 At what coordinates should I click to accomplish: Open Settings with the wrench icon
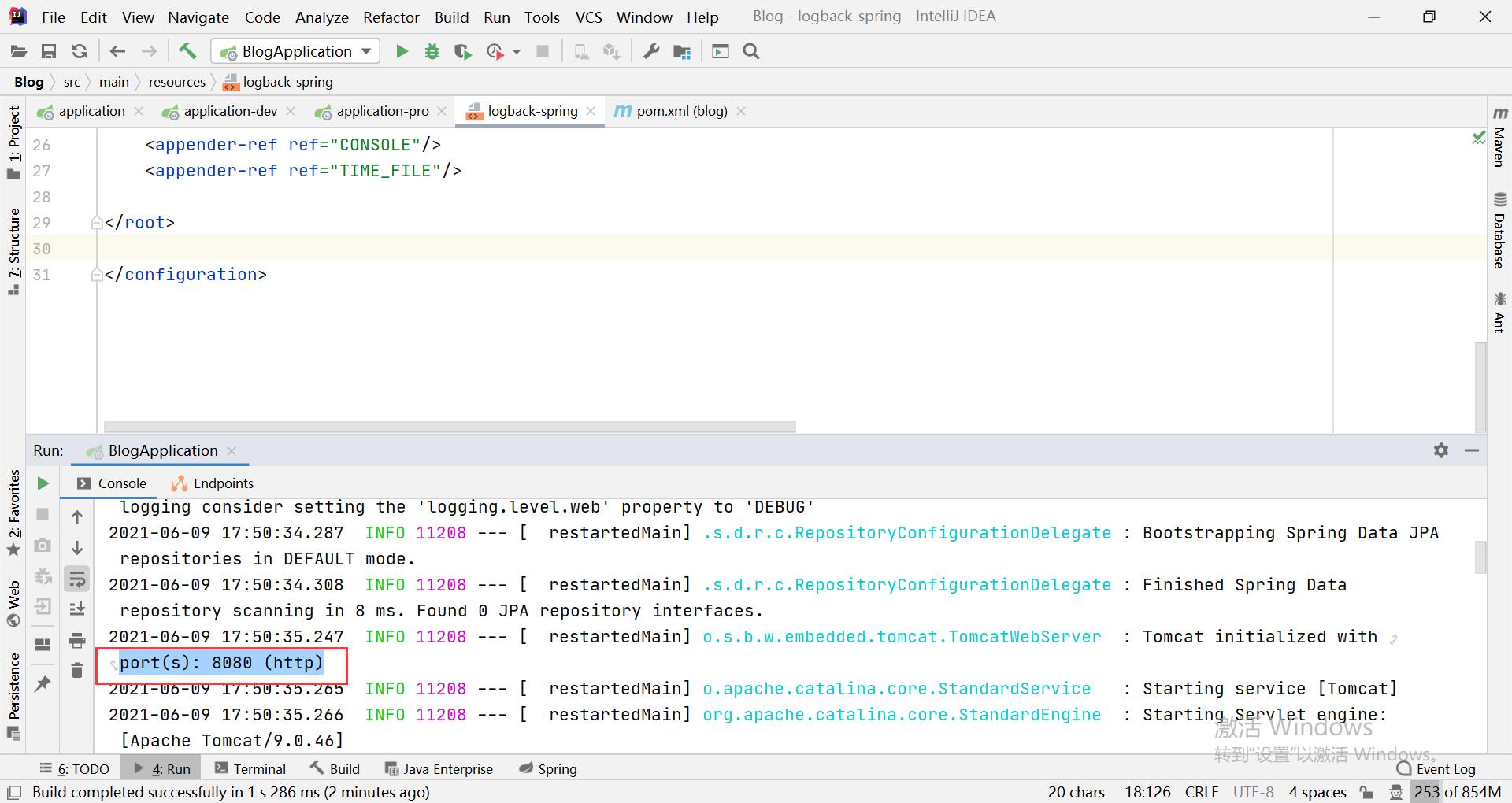coord(651,52)
